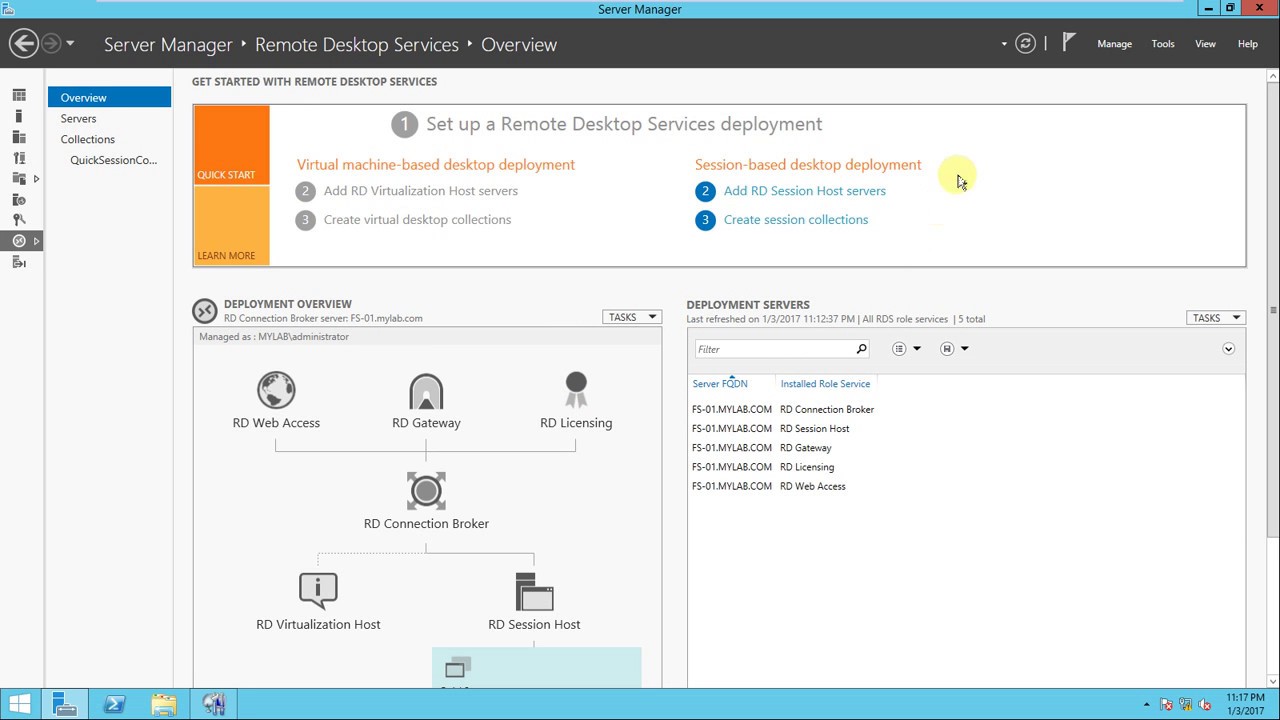Viewport: 1280px width, 720px height.
Task: Open the Manage menu
Action: pos(1114,44)
